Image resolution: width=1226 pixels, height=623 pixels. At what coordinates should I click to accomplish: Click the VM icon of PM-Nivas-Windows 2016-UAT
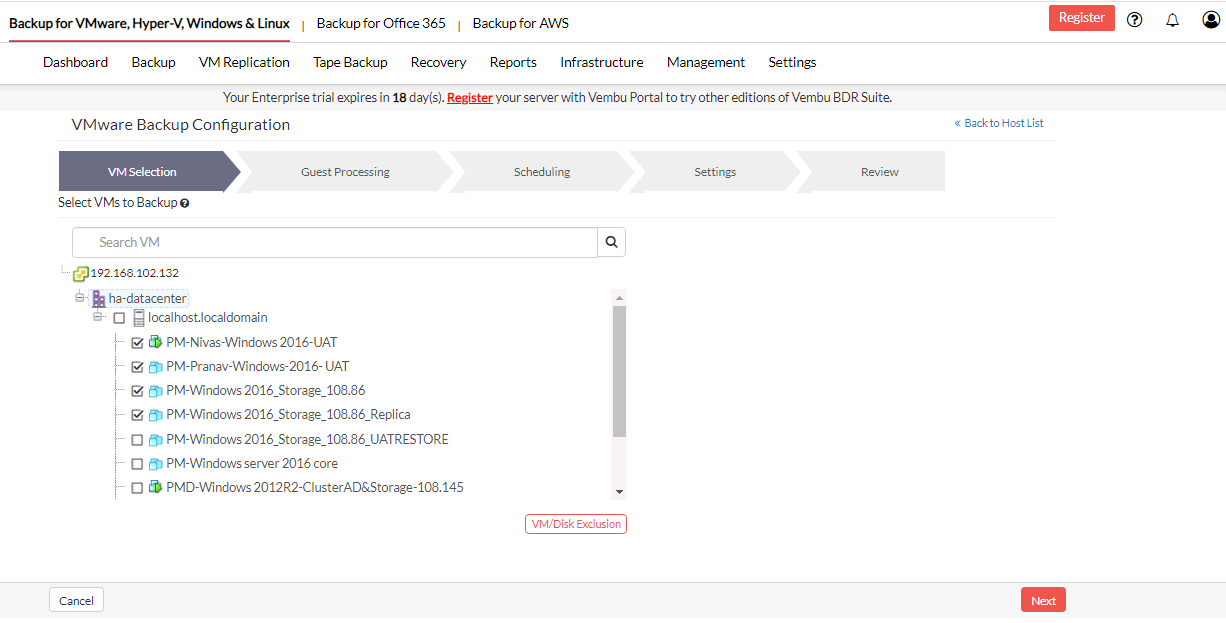[156, 342]
